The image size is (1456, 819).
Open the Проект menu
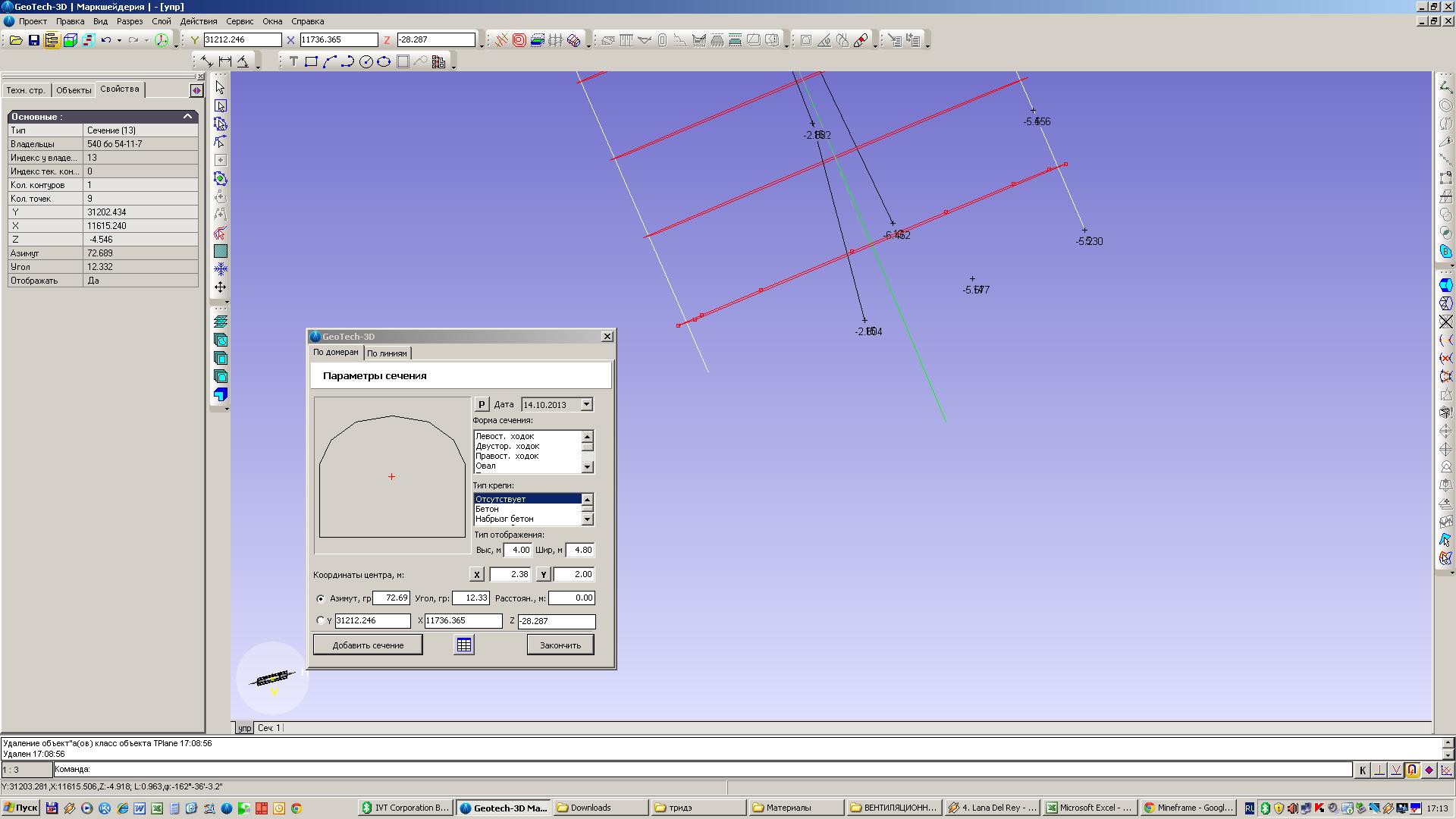(33, 21)
